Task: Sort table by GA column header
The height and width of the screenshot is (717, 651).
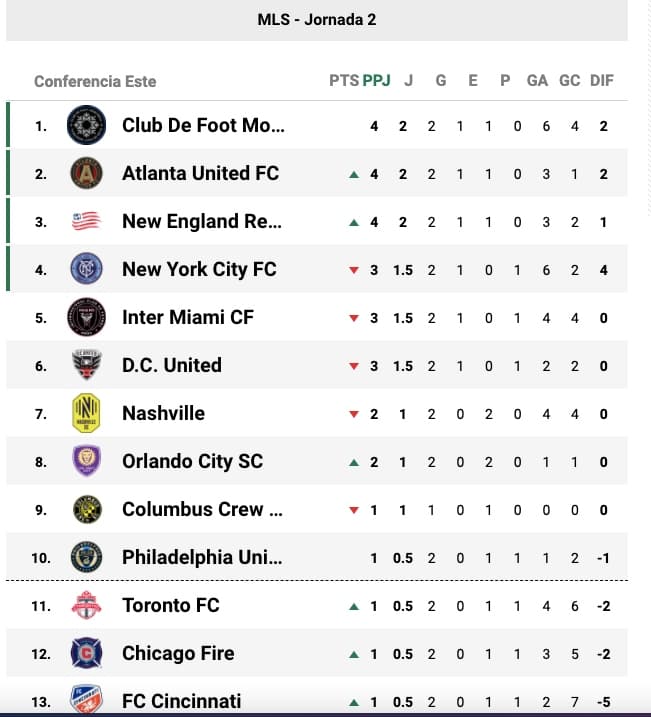Action: 537,81
